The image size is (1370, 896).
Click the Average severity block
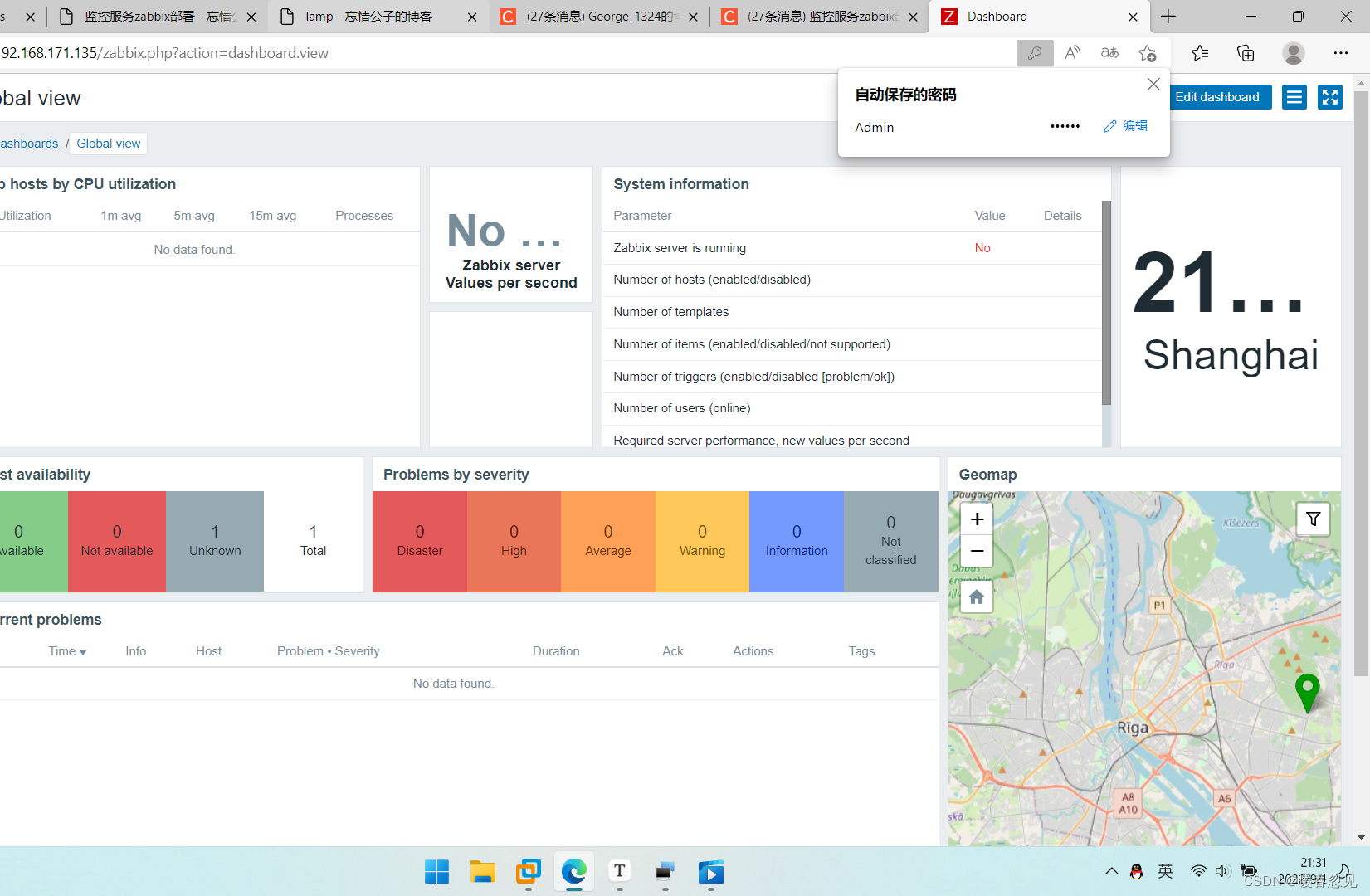click(608, 541)
